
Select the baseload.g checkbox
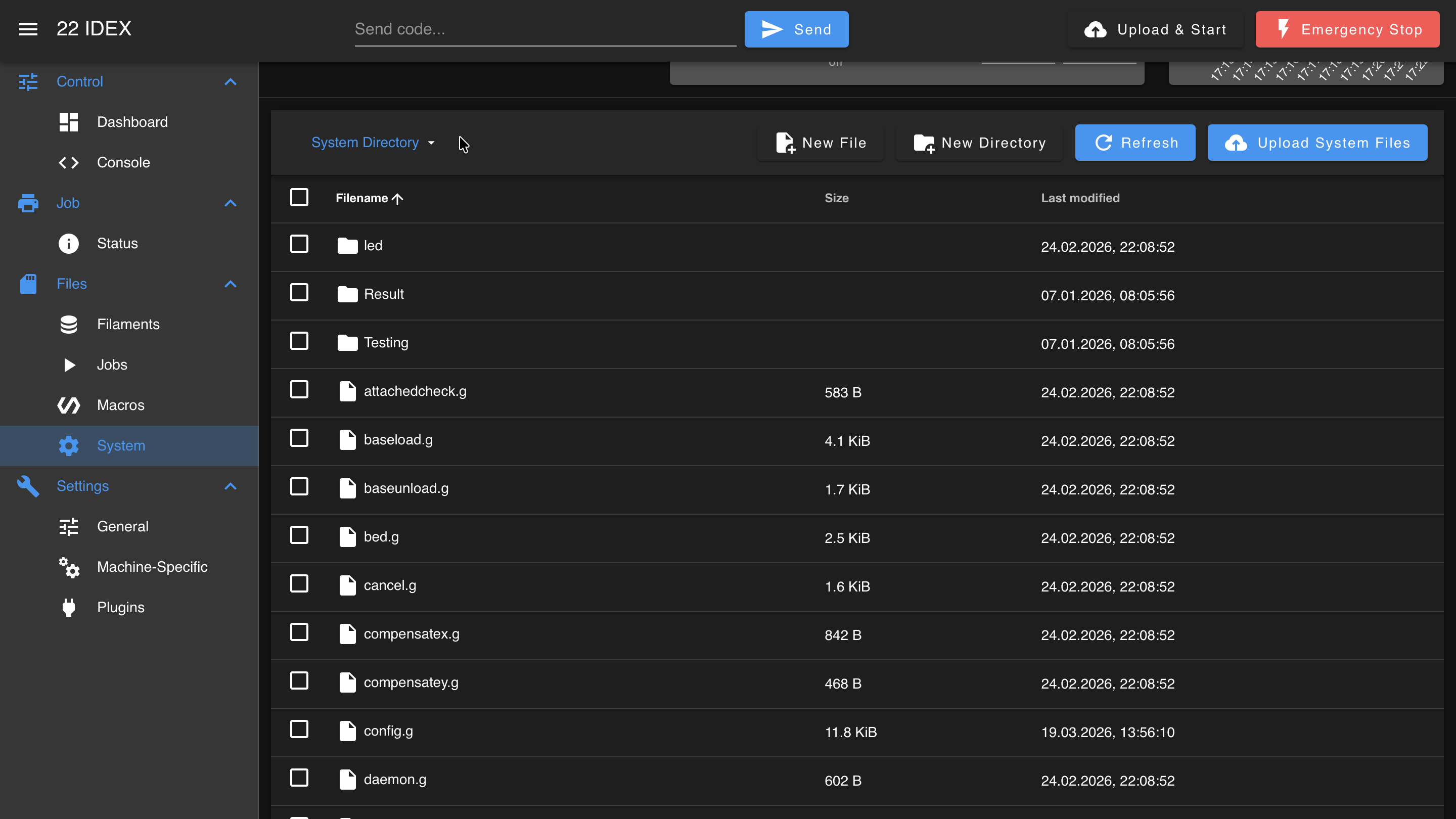[299, 439]
